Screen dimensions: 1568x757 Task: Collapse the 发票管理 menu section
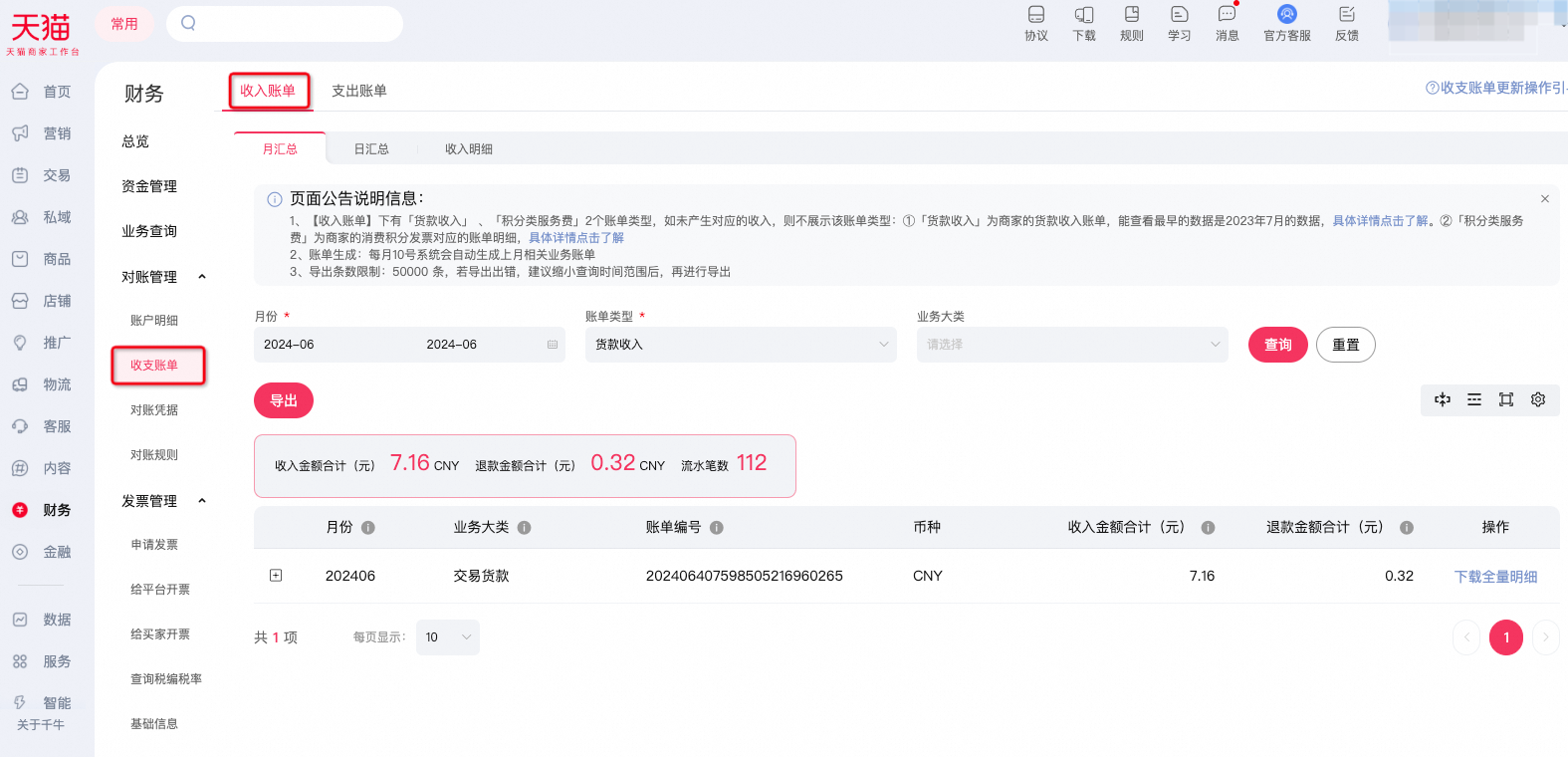click(202, 501)
